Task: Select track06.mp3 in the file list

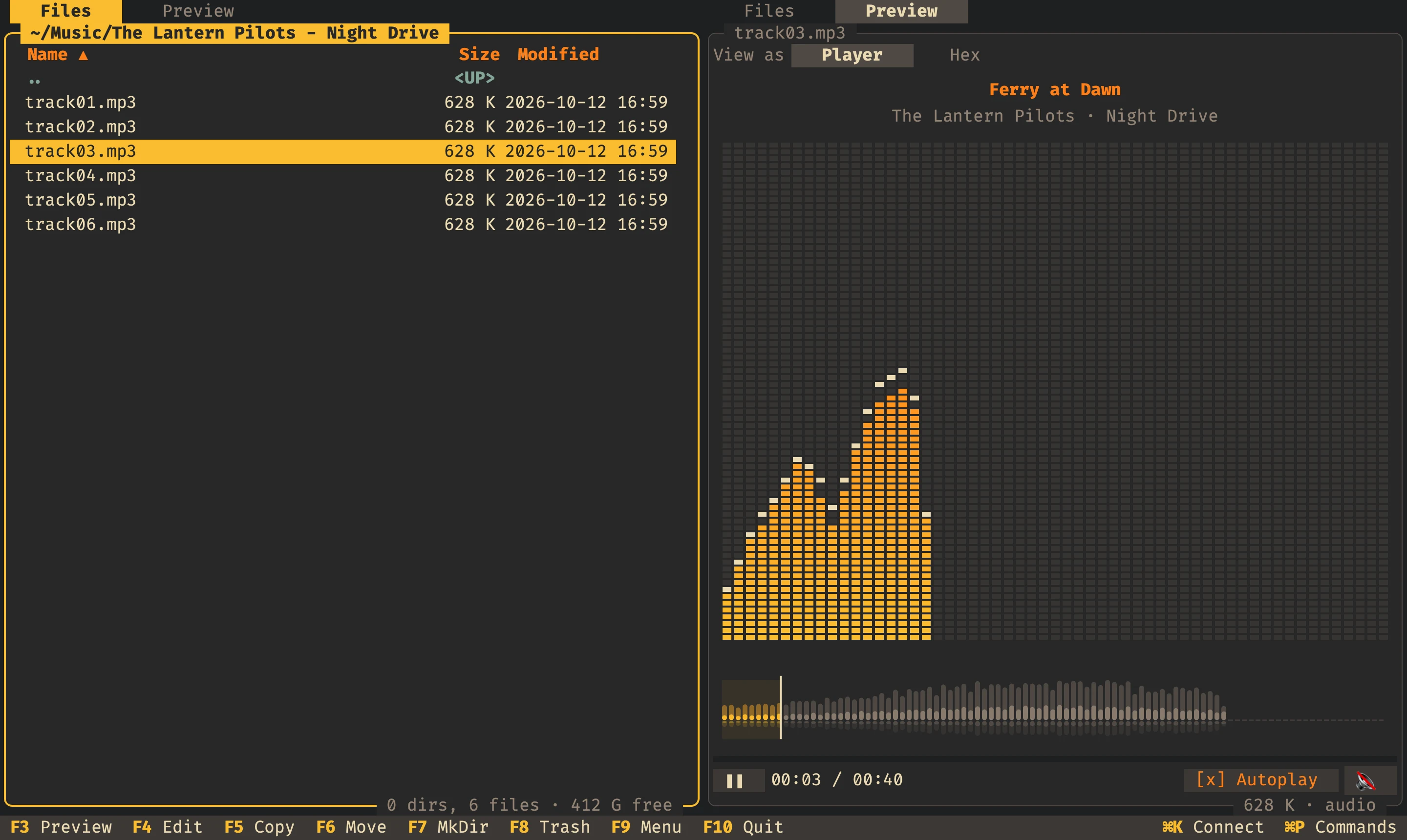Action: [x=343, y=224]
